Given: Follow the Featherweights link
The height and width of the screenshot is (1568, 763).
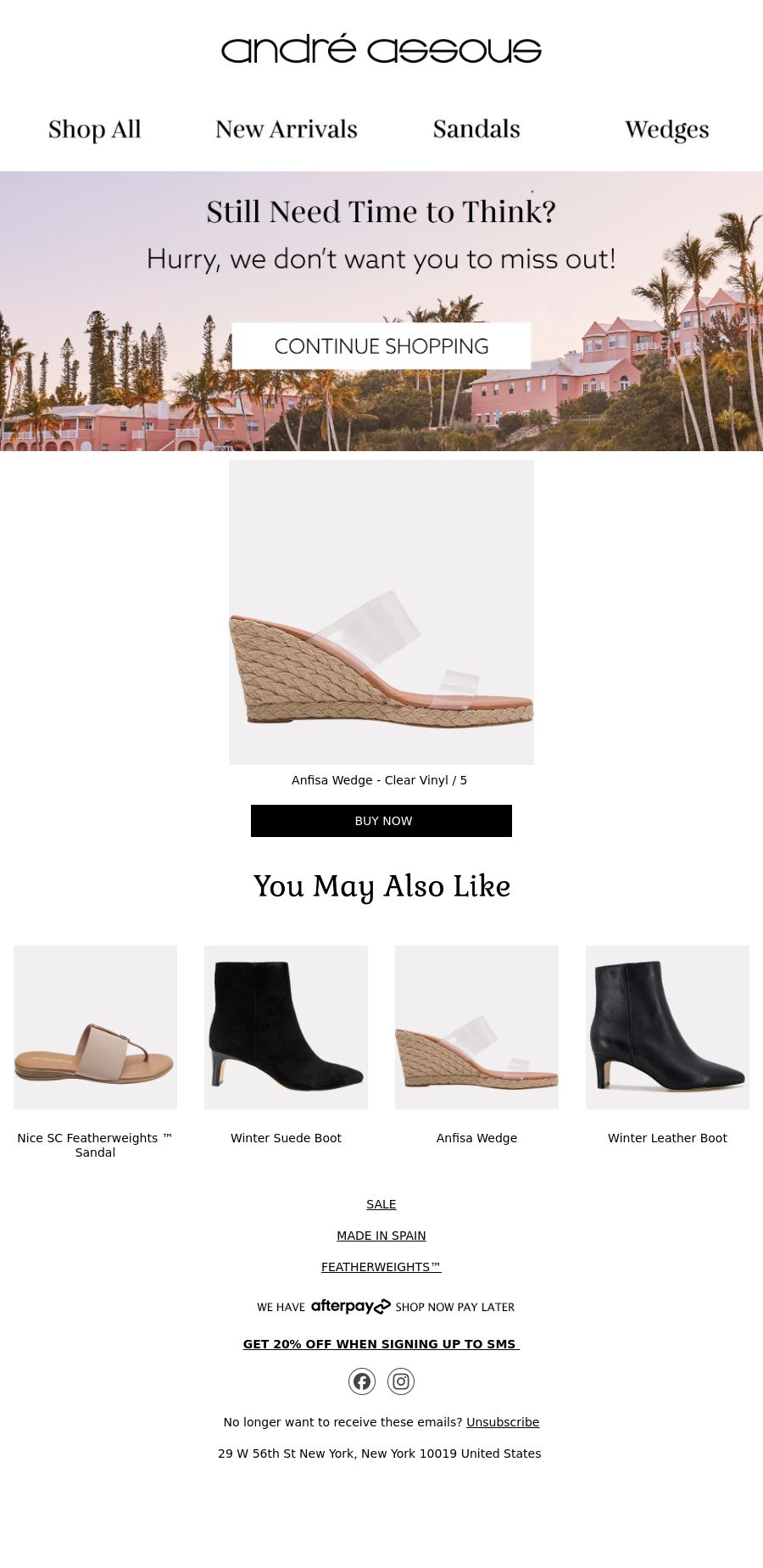Looking at the screenshot, I should 381,1267.
